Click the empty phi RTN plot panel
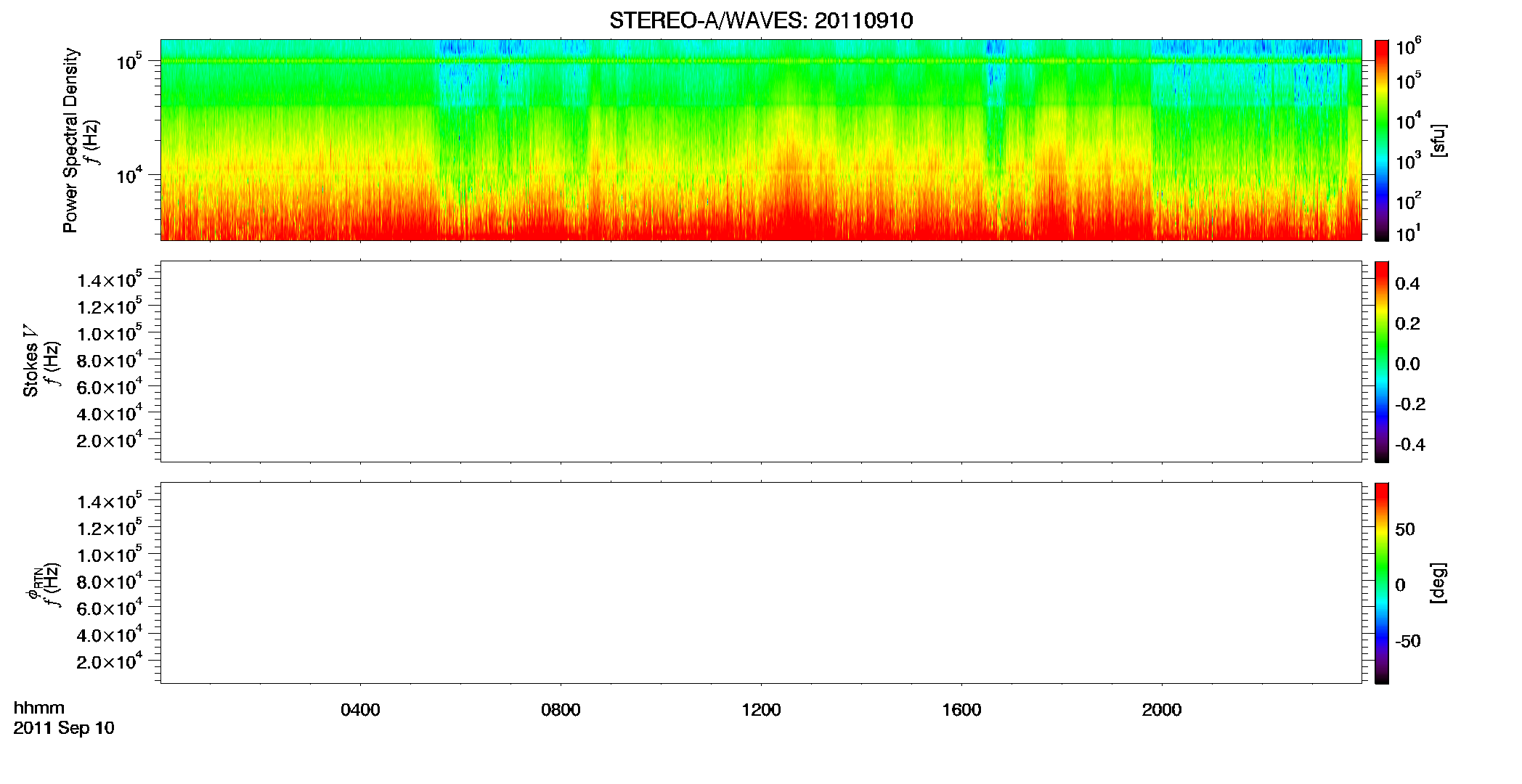This screenshot has width=1522, height=784. pyautogui.click(x=761, y=583)
